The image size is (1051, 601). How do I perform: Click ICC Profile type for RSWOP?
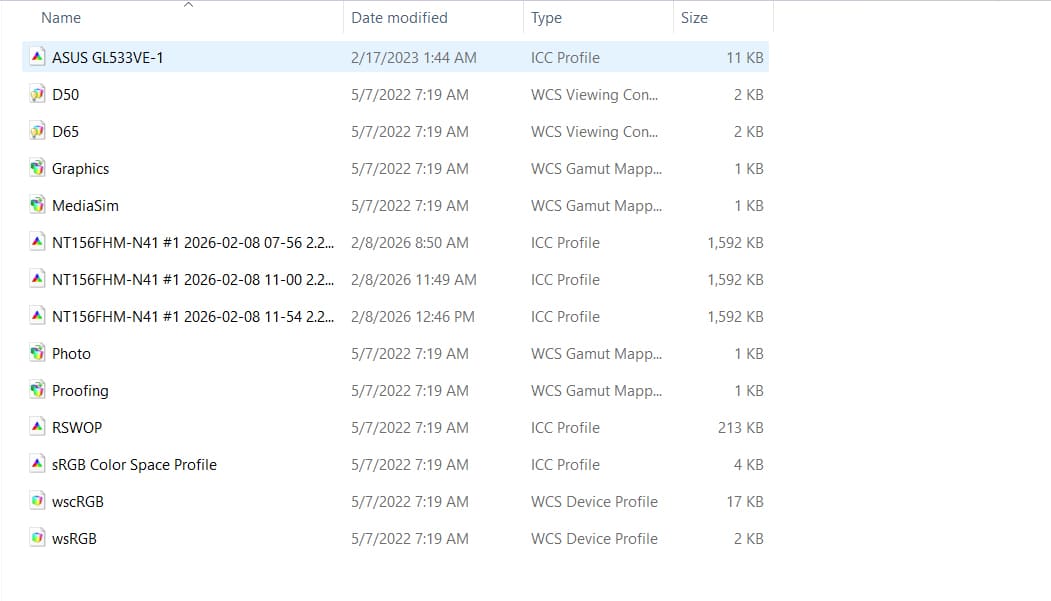(565, 427)
